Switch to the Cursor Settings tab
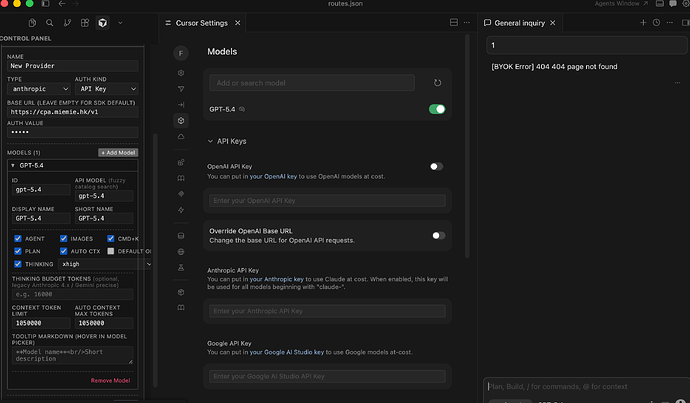This screenshot has height=403, width=690. coord(202,23)
